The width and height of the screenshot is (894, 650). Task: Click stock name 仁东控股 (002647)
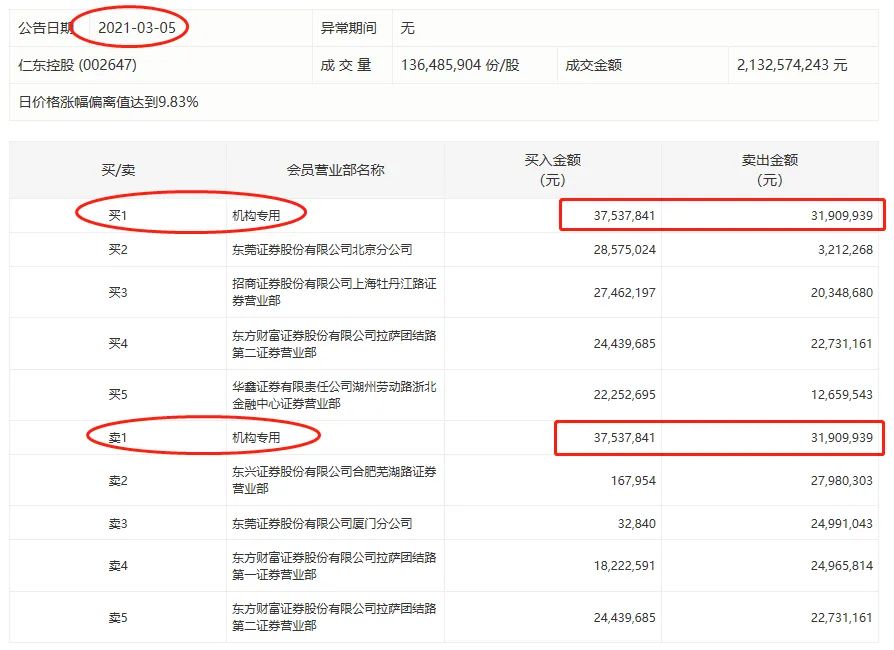pyautogui.click(x=78, y=65)
